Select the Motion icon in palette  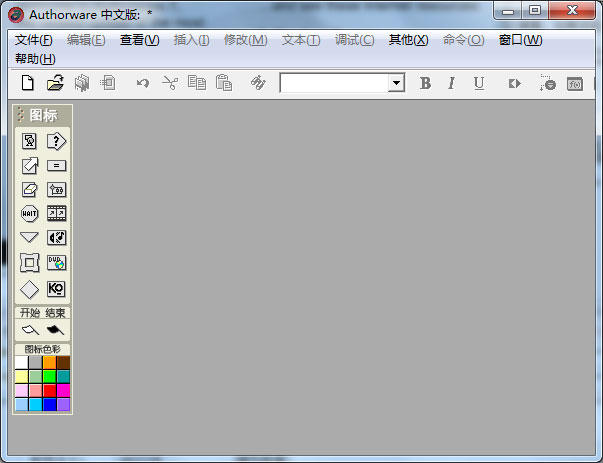tap(29, 166)
